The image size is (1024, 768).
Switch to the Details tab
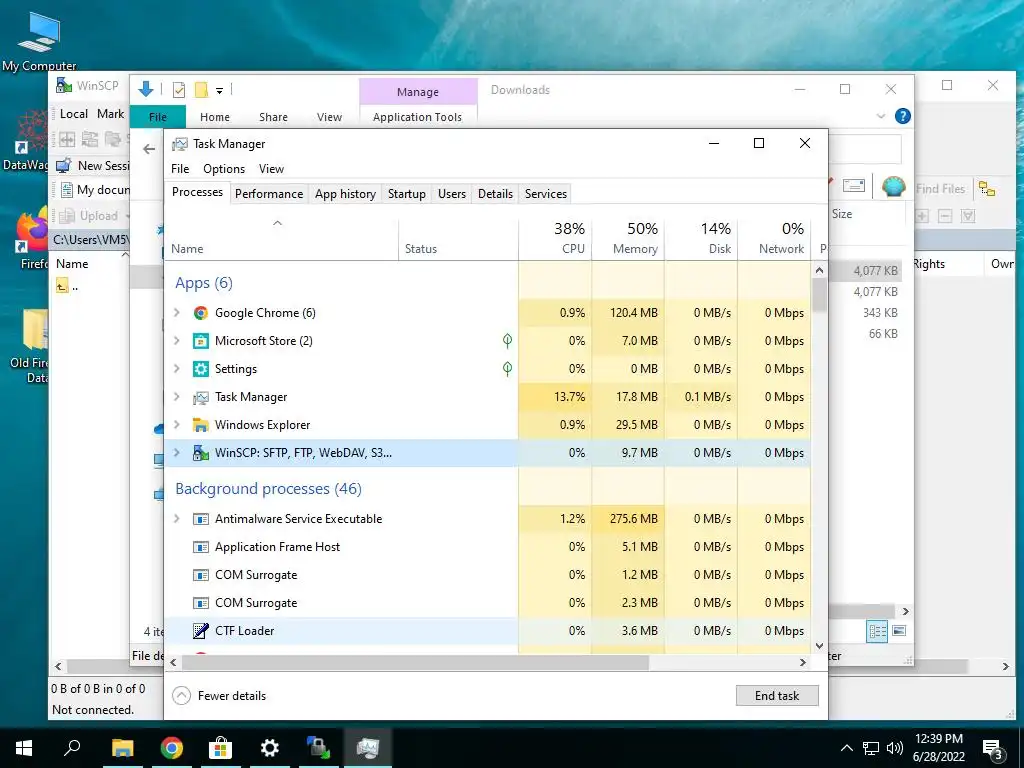[495, 194]
